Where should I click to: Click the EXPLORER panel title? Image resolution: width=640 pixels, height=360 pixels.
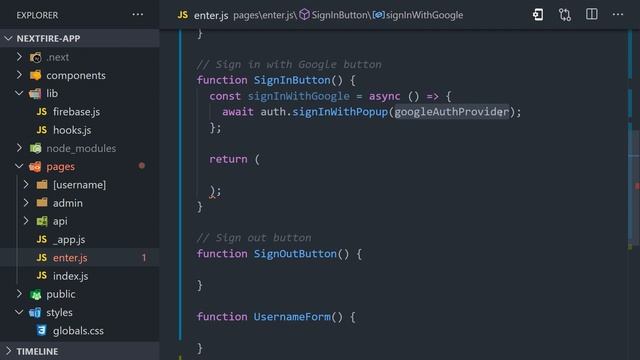coord(37,15)
